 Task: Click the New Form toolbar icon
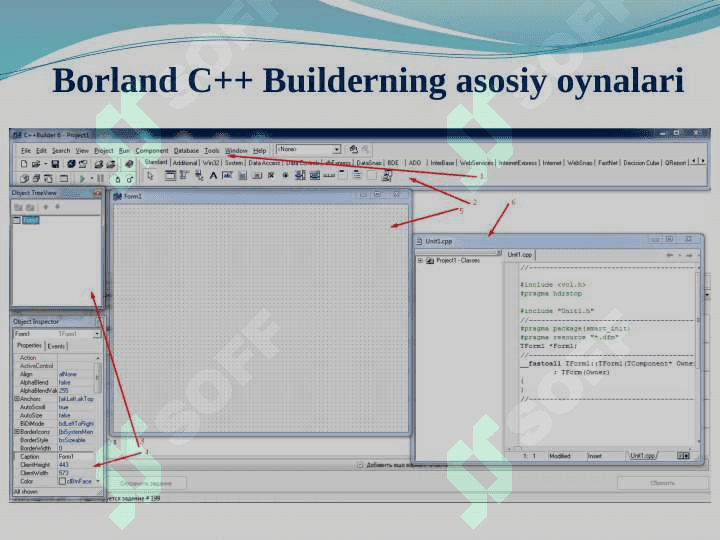point(63,178)
